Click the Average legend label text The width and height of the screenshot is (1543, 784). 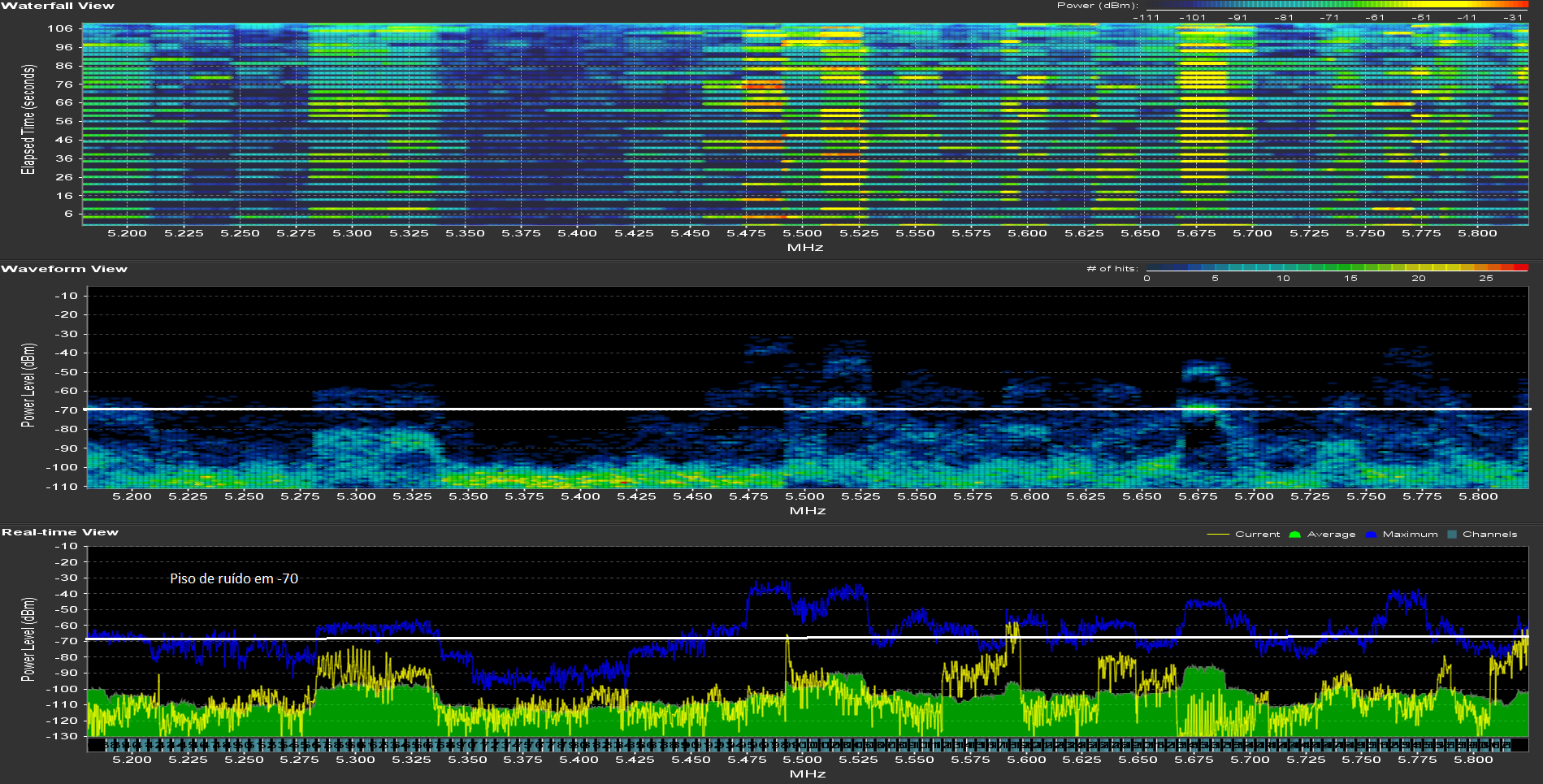pos(1331,535)
